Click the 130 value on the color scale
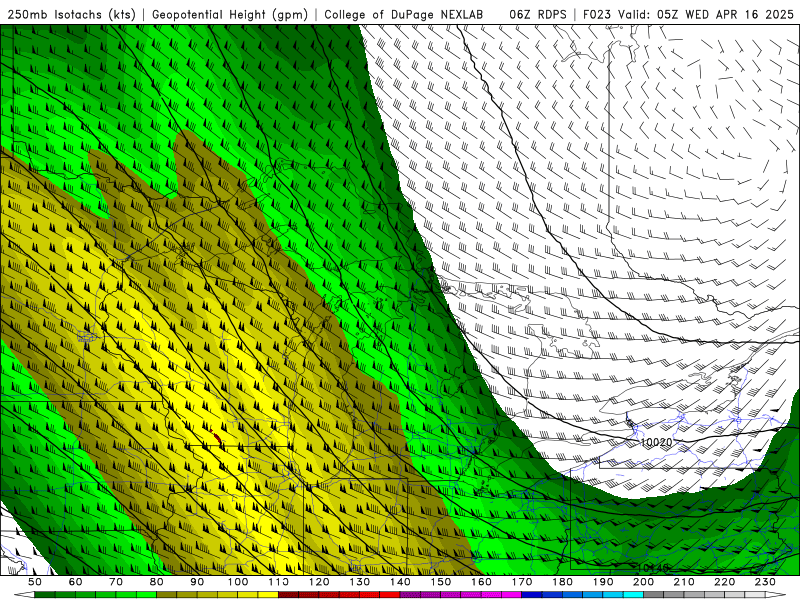The image size is (800, 600). tap(360, 582)
